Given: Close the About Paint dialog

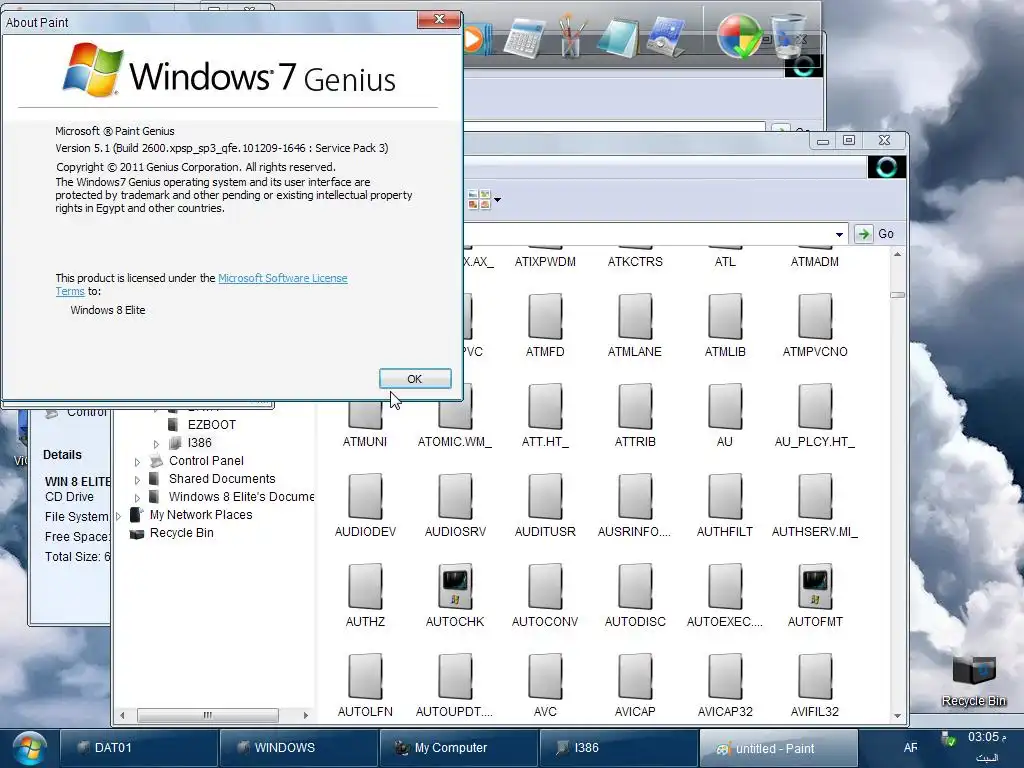Looking at the screenshot, I should tap(439, 20).
